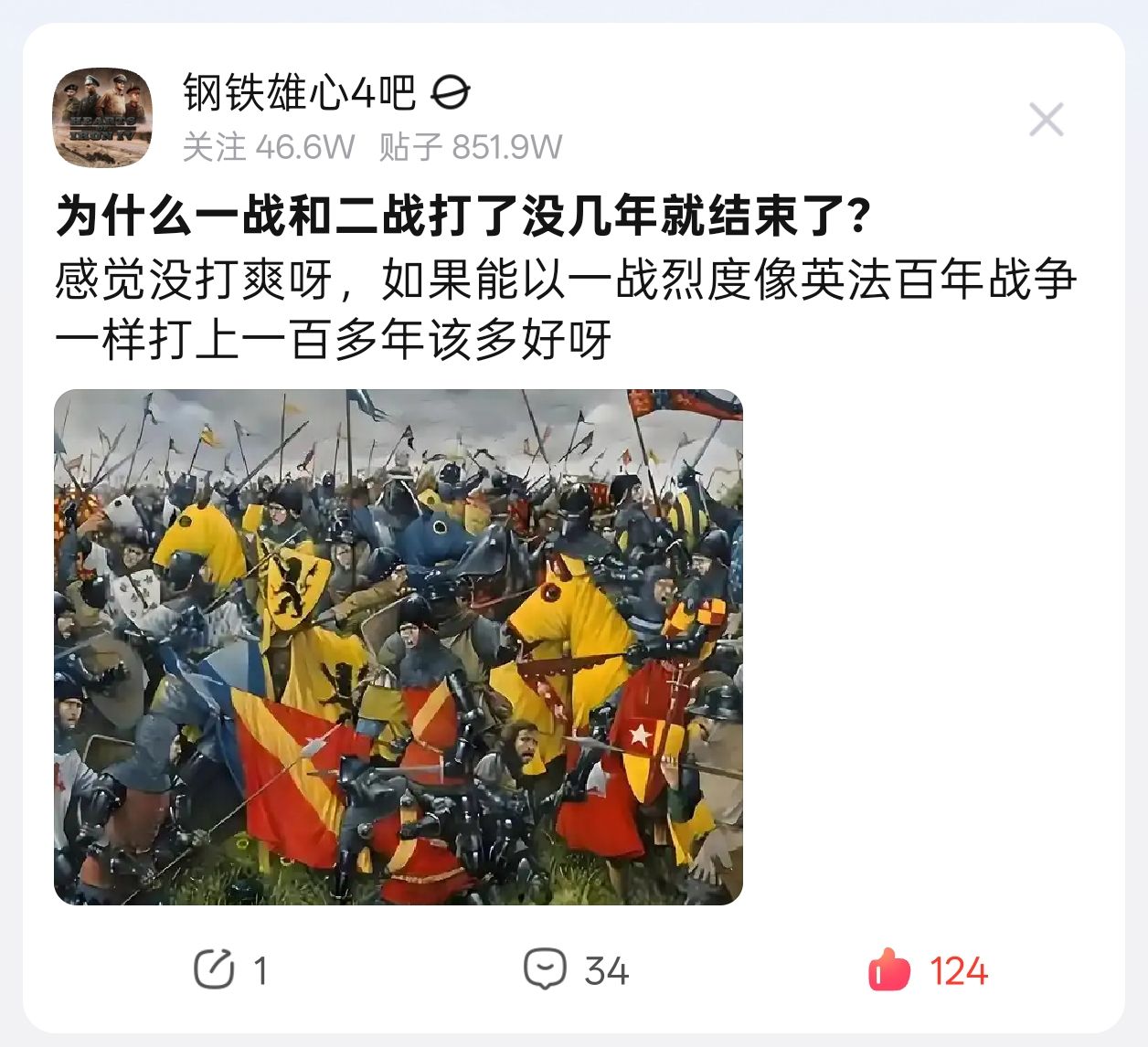The height and width of the screenshot is (1047, 1148).
Task: Tap the body line 一样打上一百多年该多好呀
Action: click(334, 340)
